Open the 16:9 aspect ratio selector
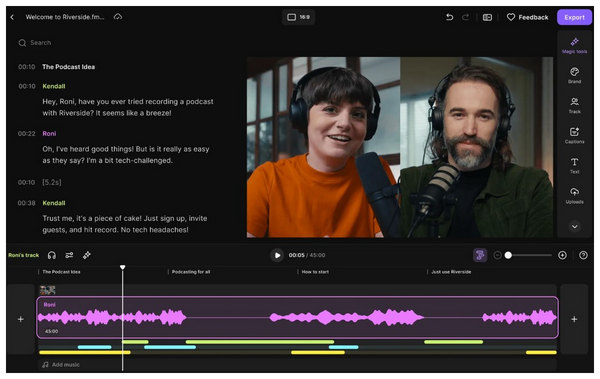The image size is (600, 379). coord(298,17)
